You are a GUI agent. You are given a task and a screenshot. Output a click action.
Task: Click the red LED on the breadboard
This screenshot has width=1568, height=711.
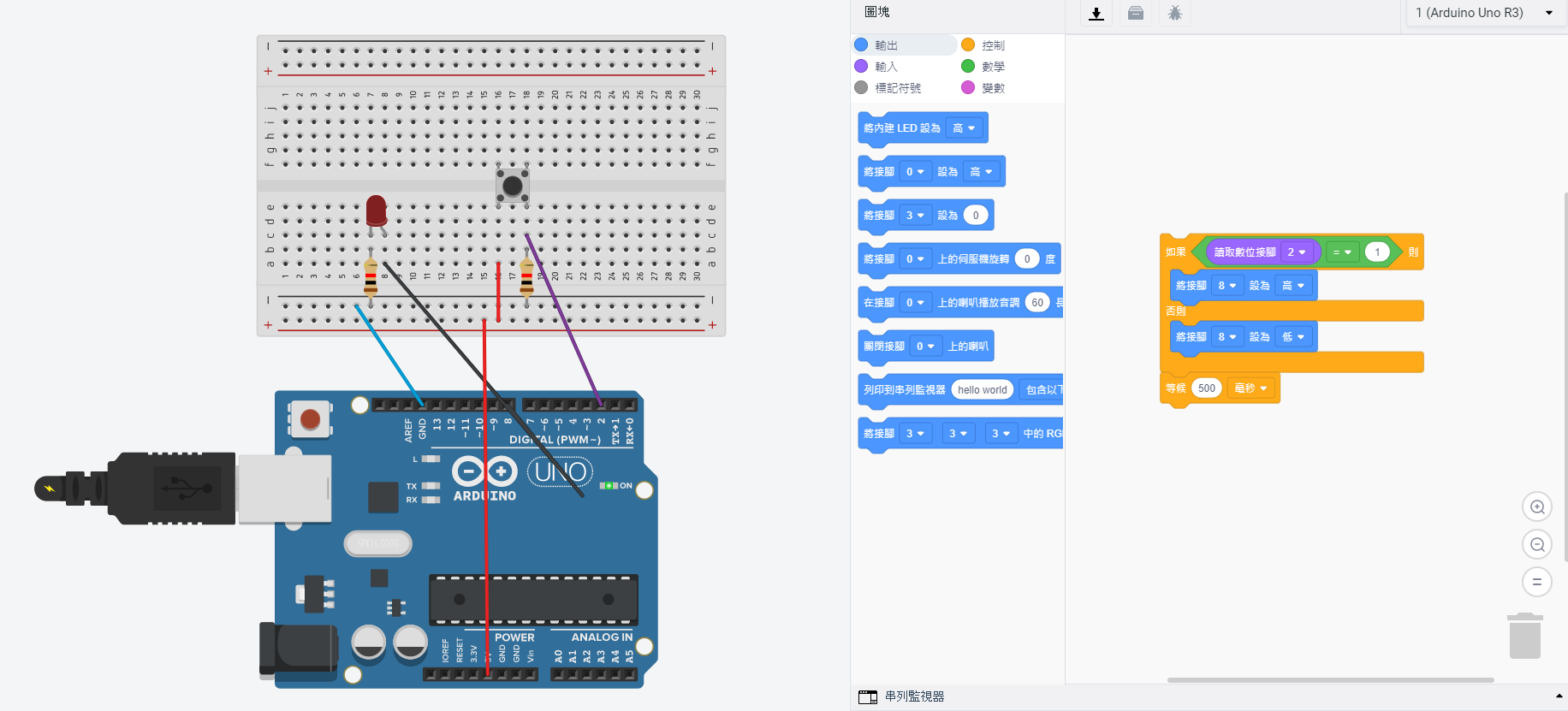376,210
